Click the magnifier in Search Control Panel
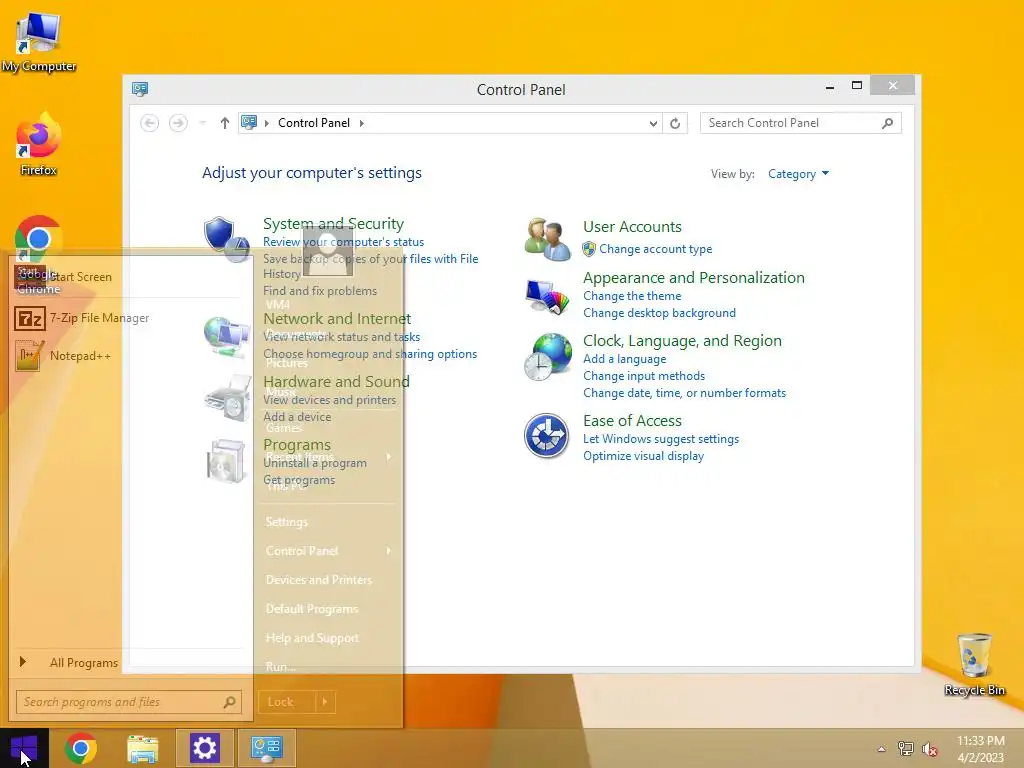The height and width of the screenshot is (768, 1024). click(x=887, y=123)
